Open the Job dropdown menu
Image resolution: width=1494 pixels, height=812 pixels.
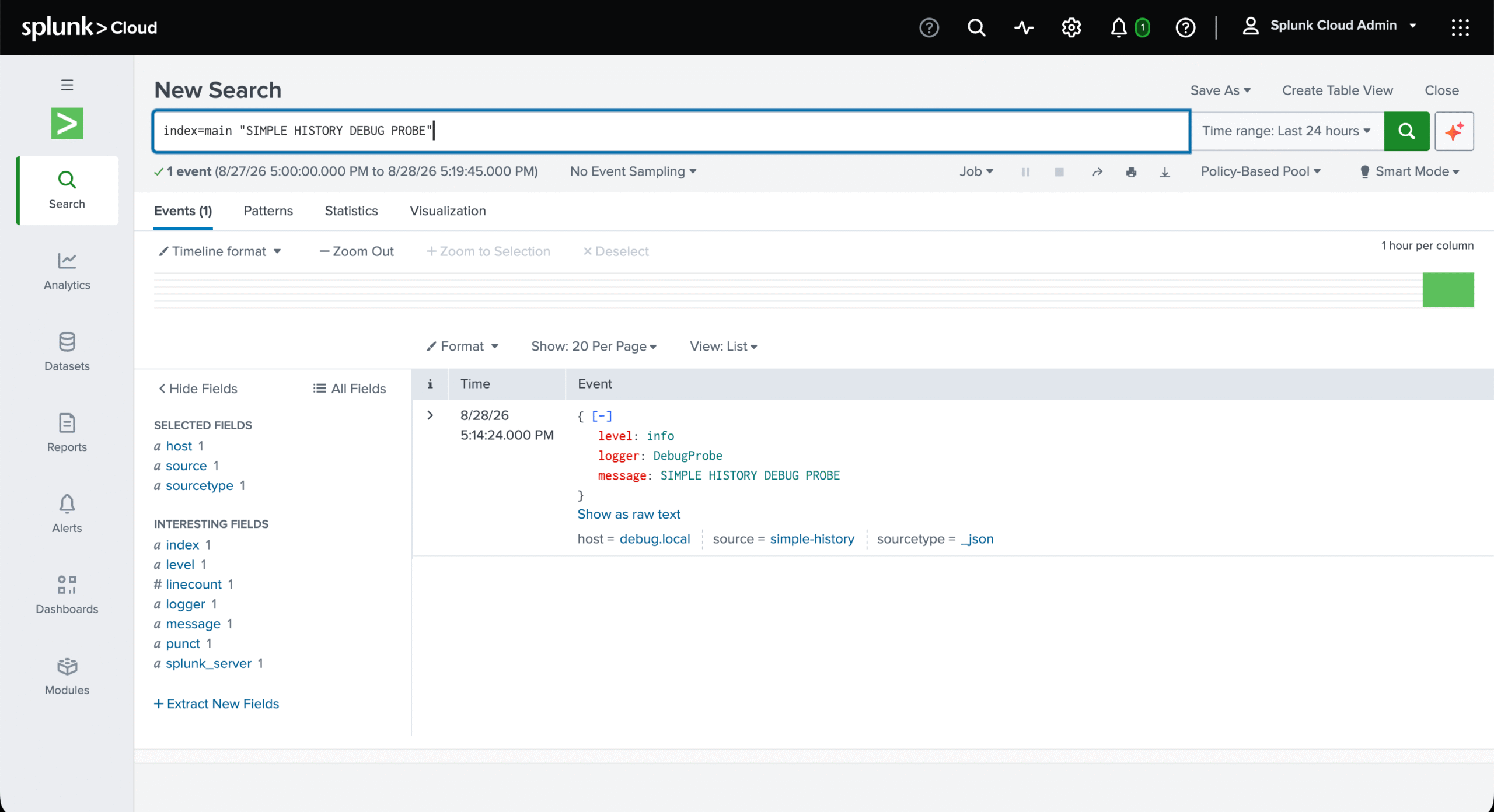[x=976, y=171]
